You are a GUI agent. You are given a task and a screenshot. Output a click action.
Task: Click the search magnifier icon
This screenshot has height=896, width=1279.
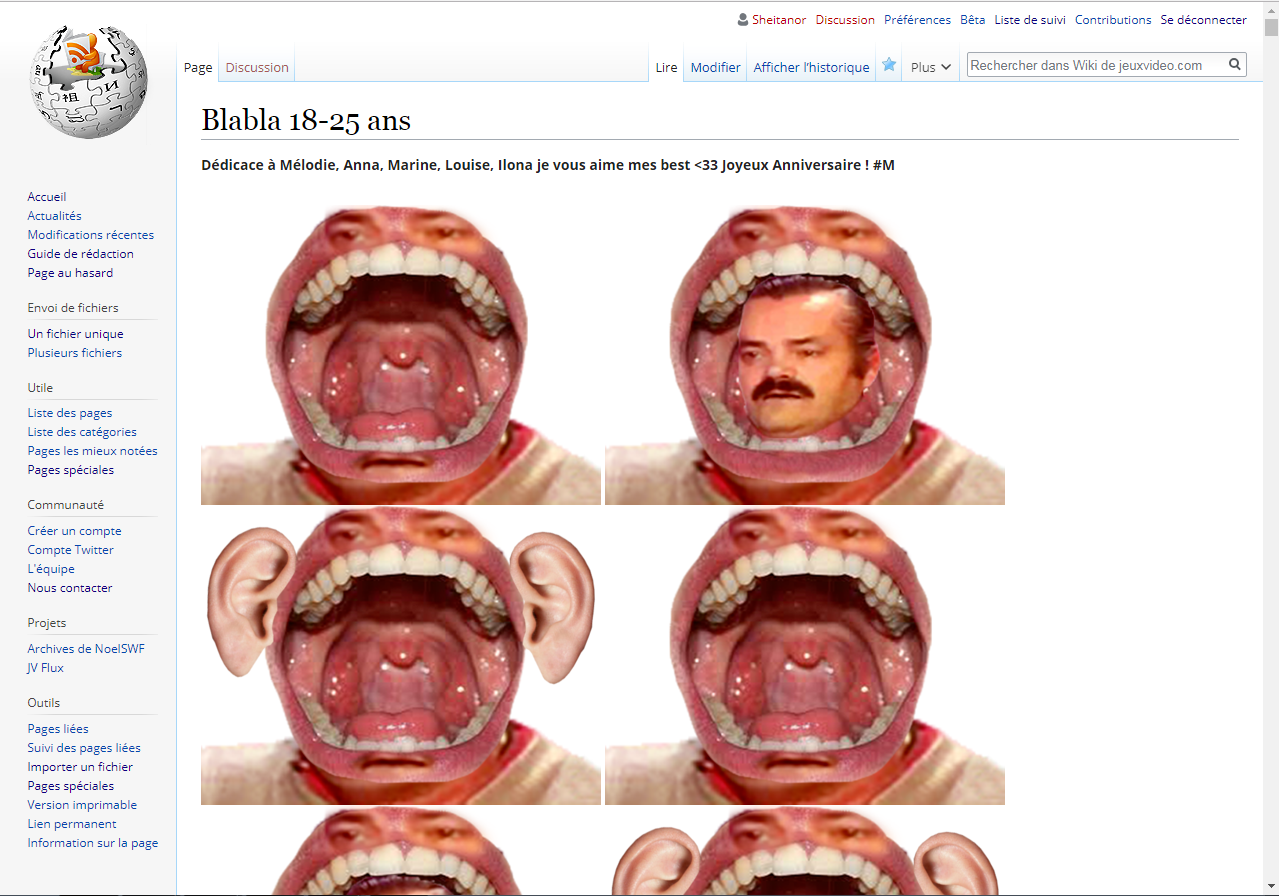(x=1235, y=65)
